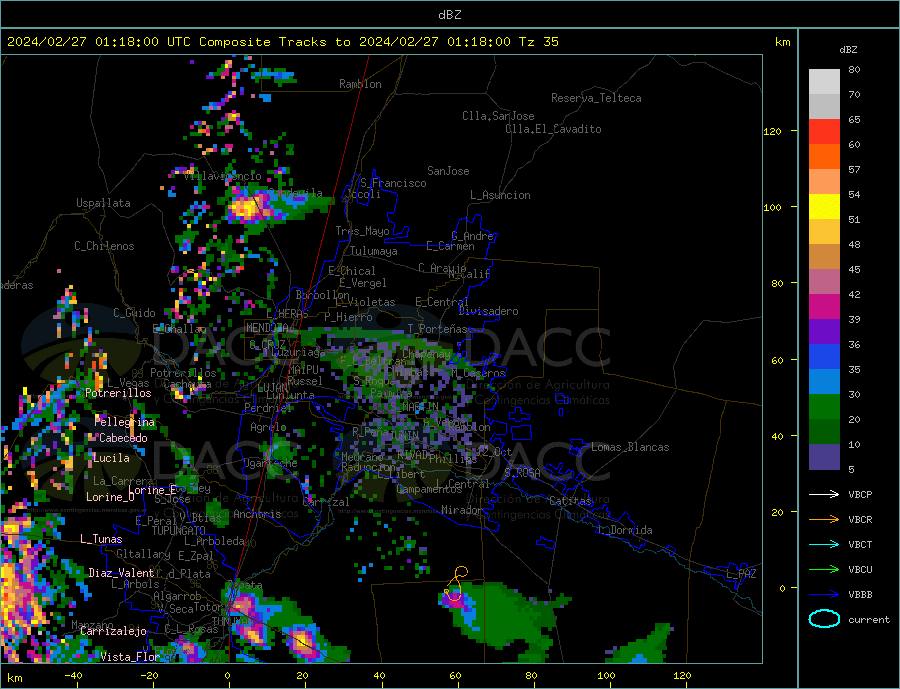
Task: Pick the red swatch in dBZ scale
Action: [824, 131]
